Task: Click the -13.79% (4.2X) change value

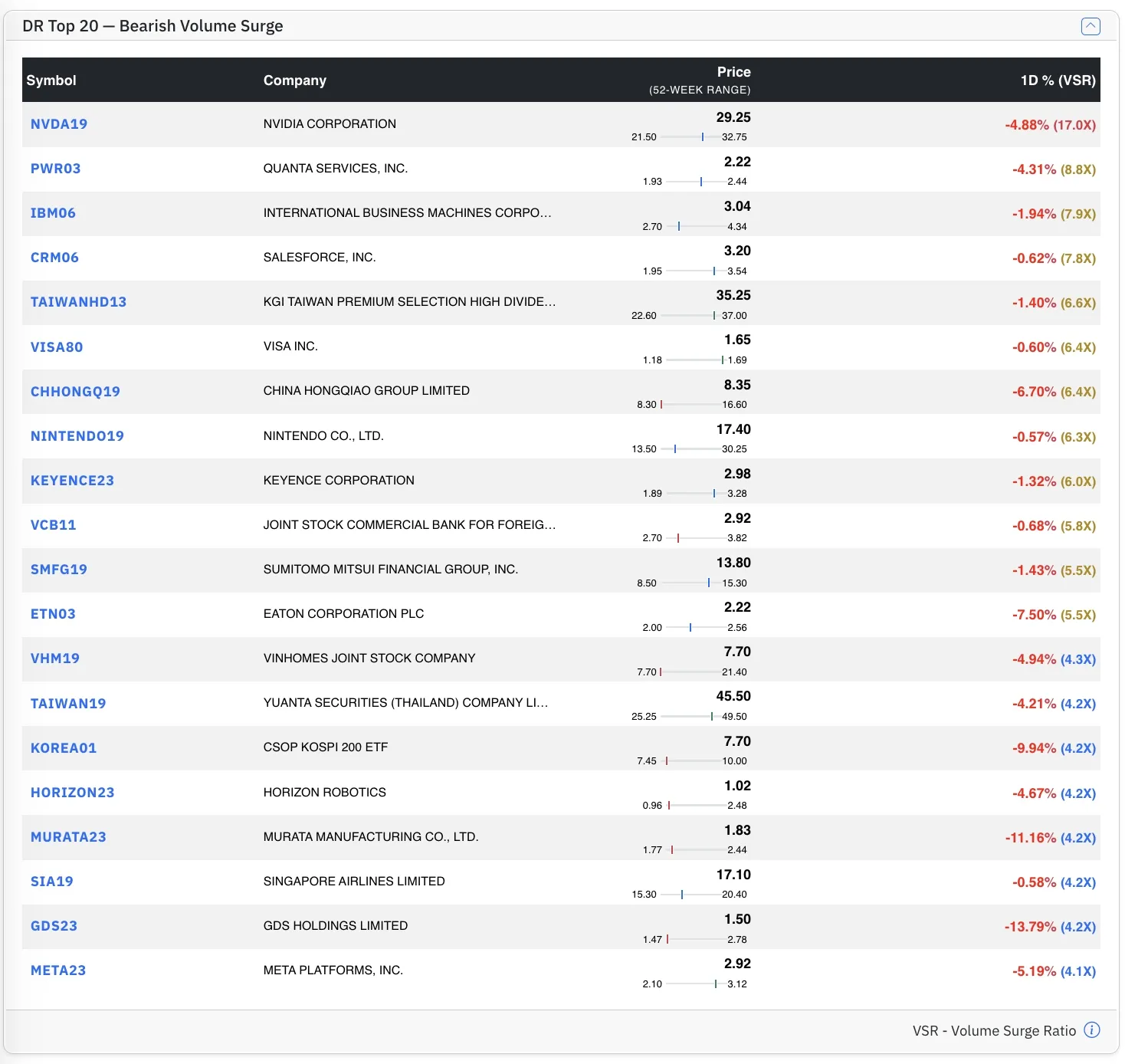Action: (1050, 927)
